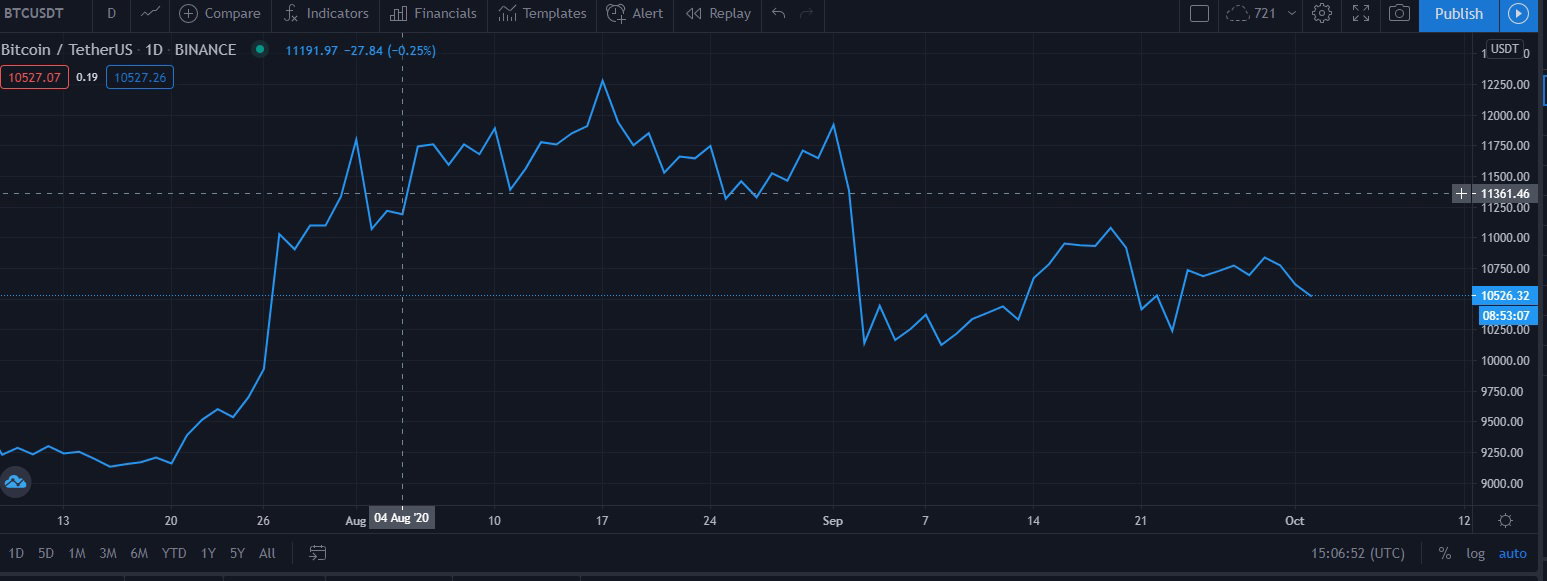Redo the last chart action
Screen dimensions: 1547x581
click(x=806, y=13)
